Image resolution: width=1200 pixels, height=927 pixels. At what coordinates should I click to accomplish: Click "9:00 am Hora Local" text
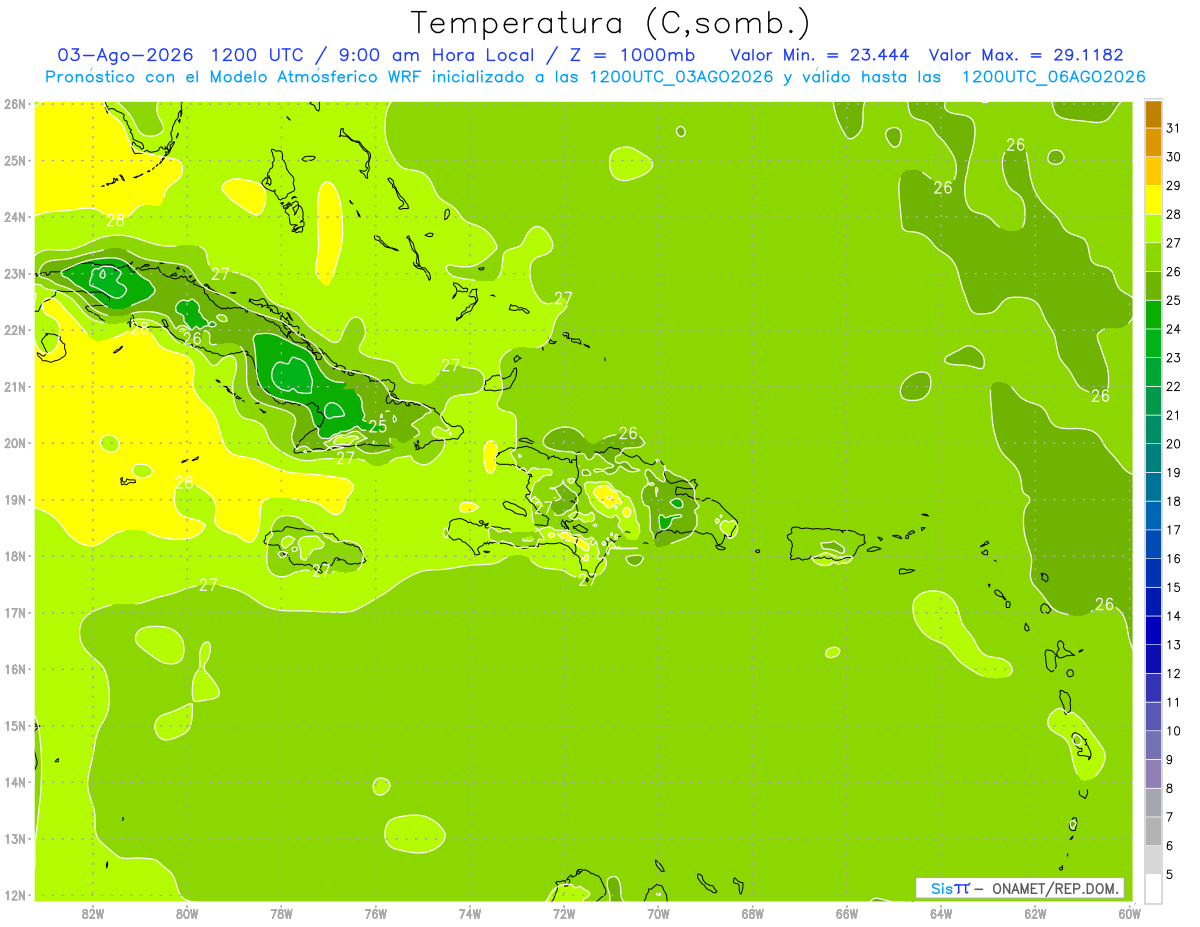[x=440, y=54]
